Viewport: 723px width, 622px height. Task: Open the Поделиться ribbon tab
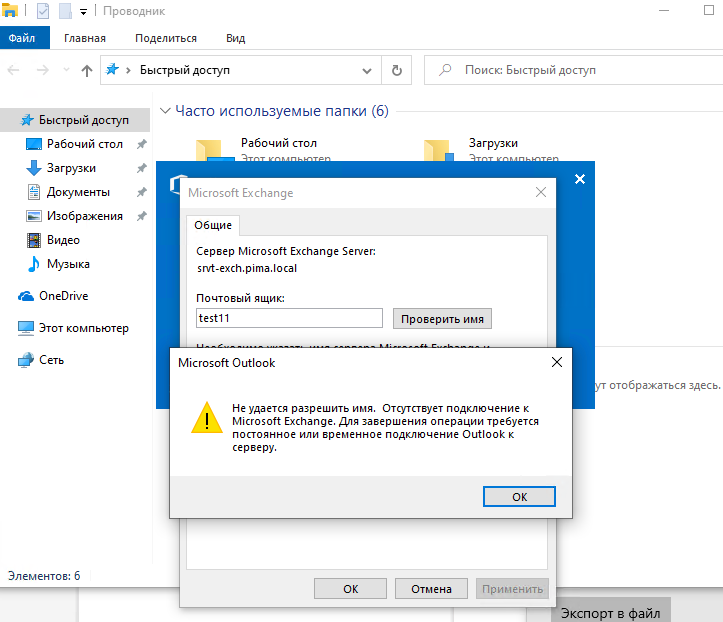click(x=166, y=38)
